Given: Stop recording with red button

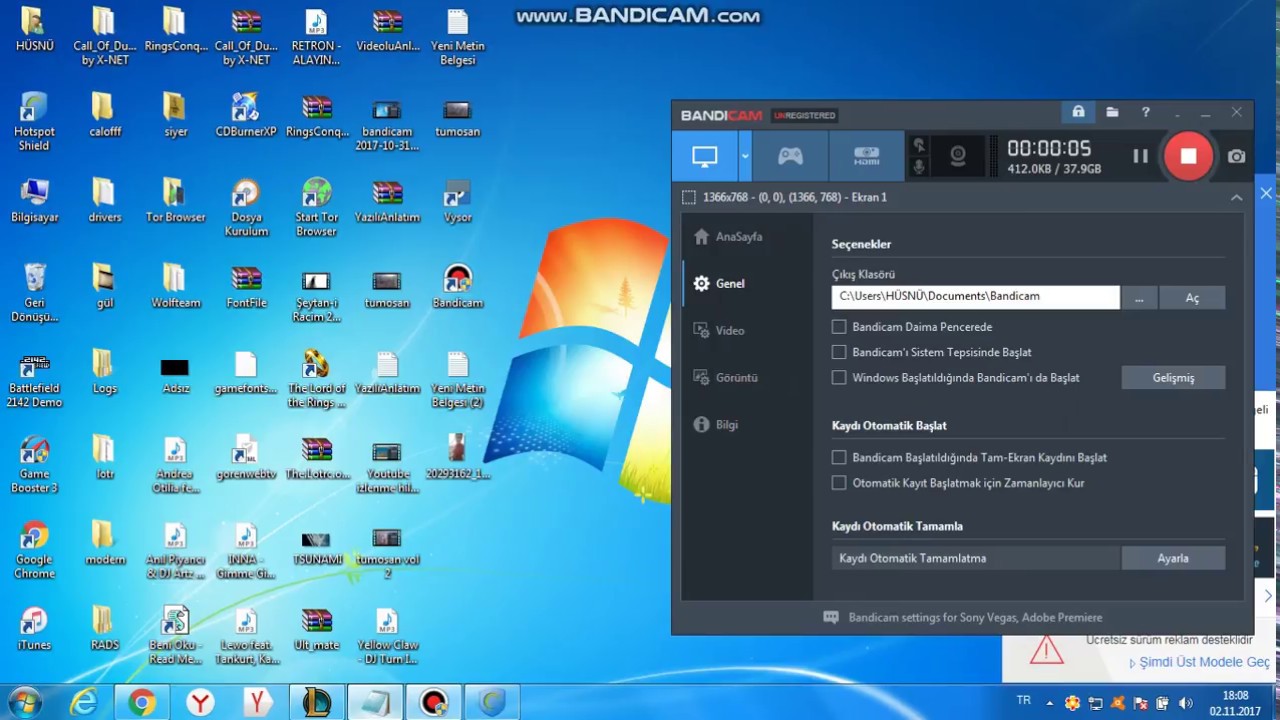Looking at the screenshot, I should [1188, 156].
